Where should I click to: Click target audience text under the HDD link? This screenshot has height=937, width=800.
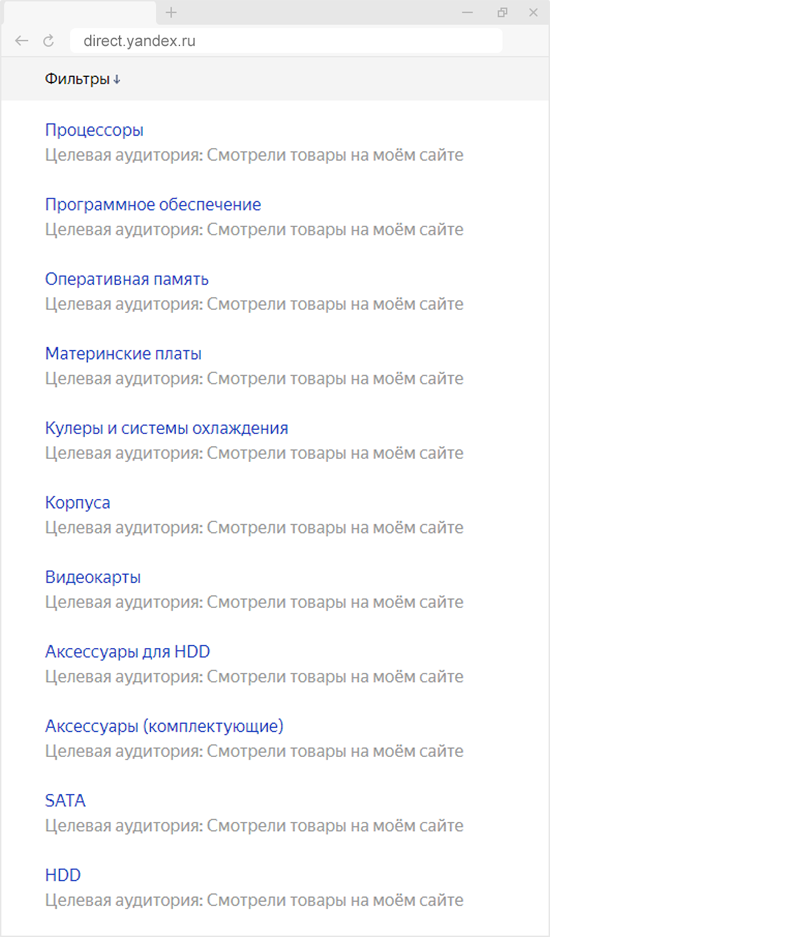pyautogui.click(x=254, y=901)
